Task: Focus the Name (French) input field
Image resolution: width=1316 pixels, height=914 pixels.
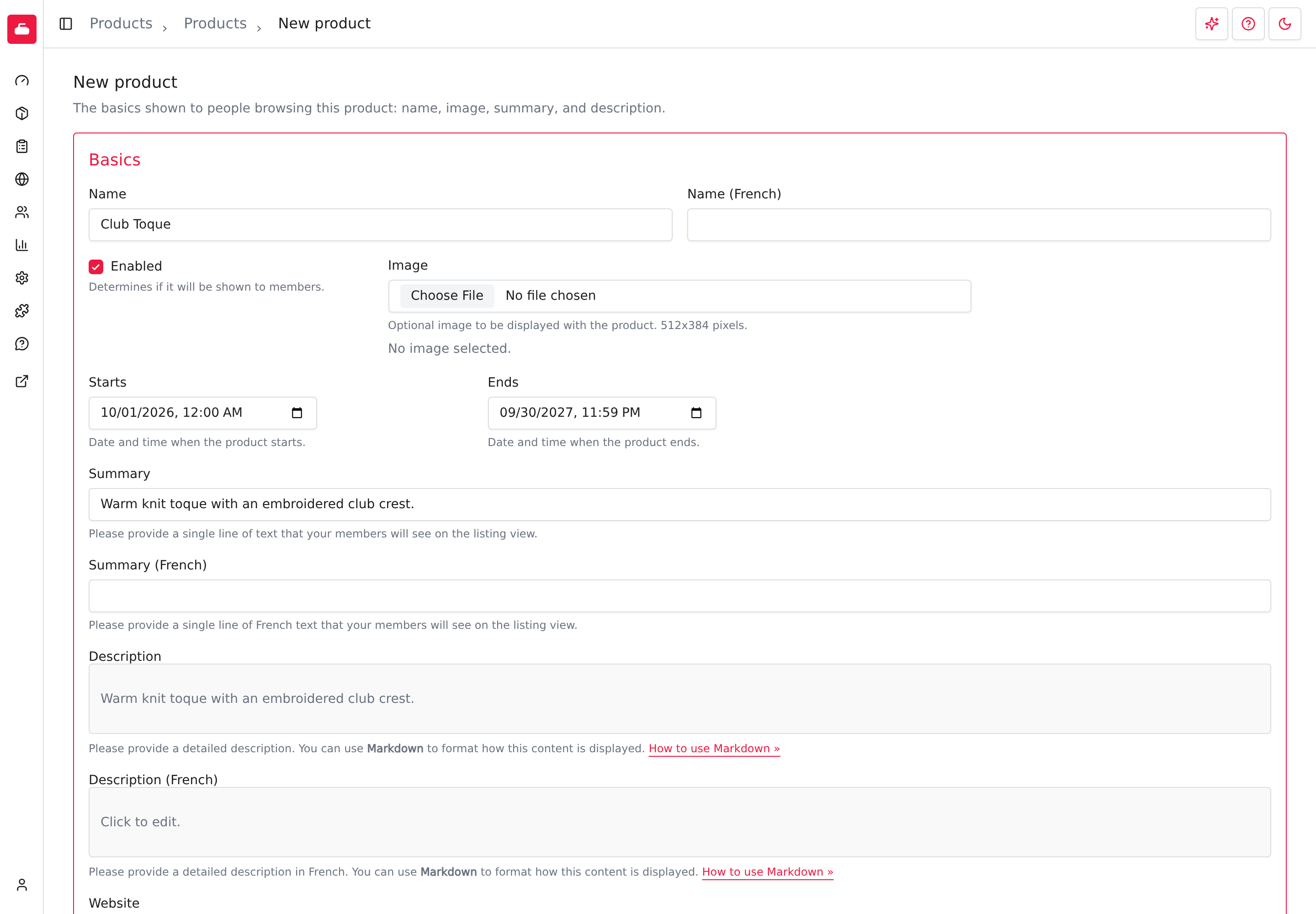Action: tap(979, 224)
